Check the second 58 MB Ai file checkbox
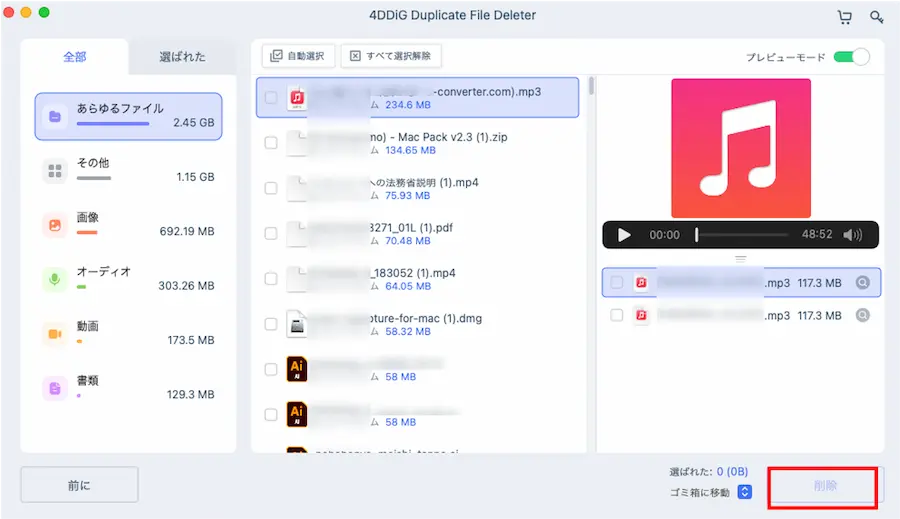This screenshot has height=519, width=900. click(271, 415)
